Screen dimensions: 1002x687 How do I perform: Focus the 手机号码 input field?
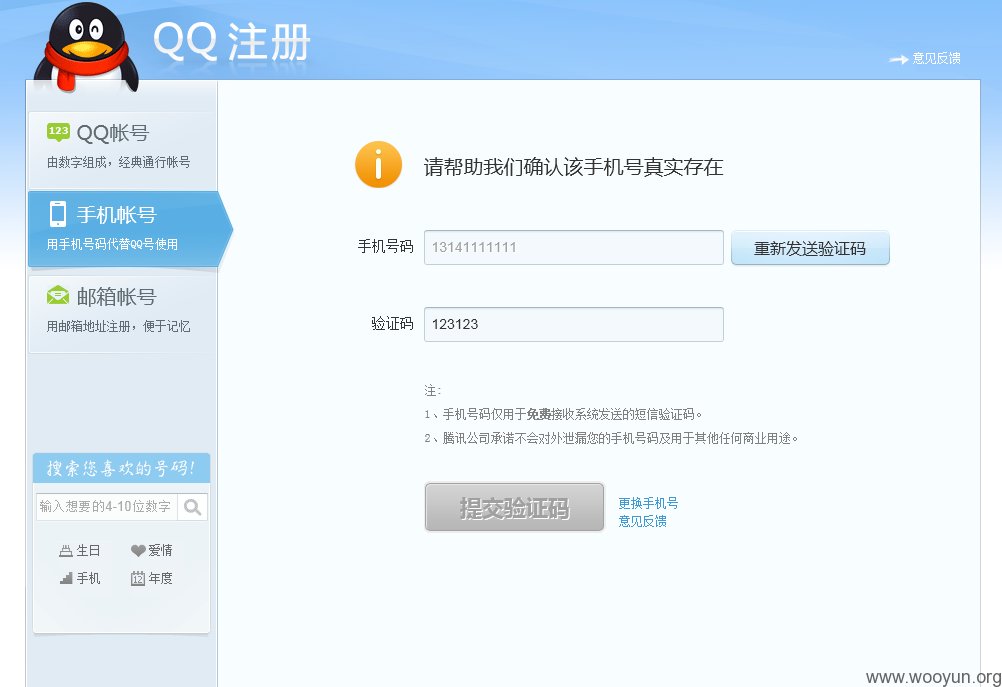click(574, 247)
